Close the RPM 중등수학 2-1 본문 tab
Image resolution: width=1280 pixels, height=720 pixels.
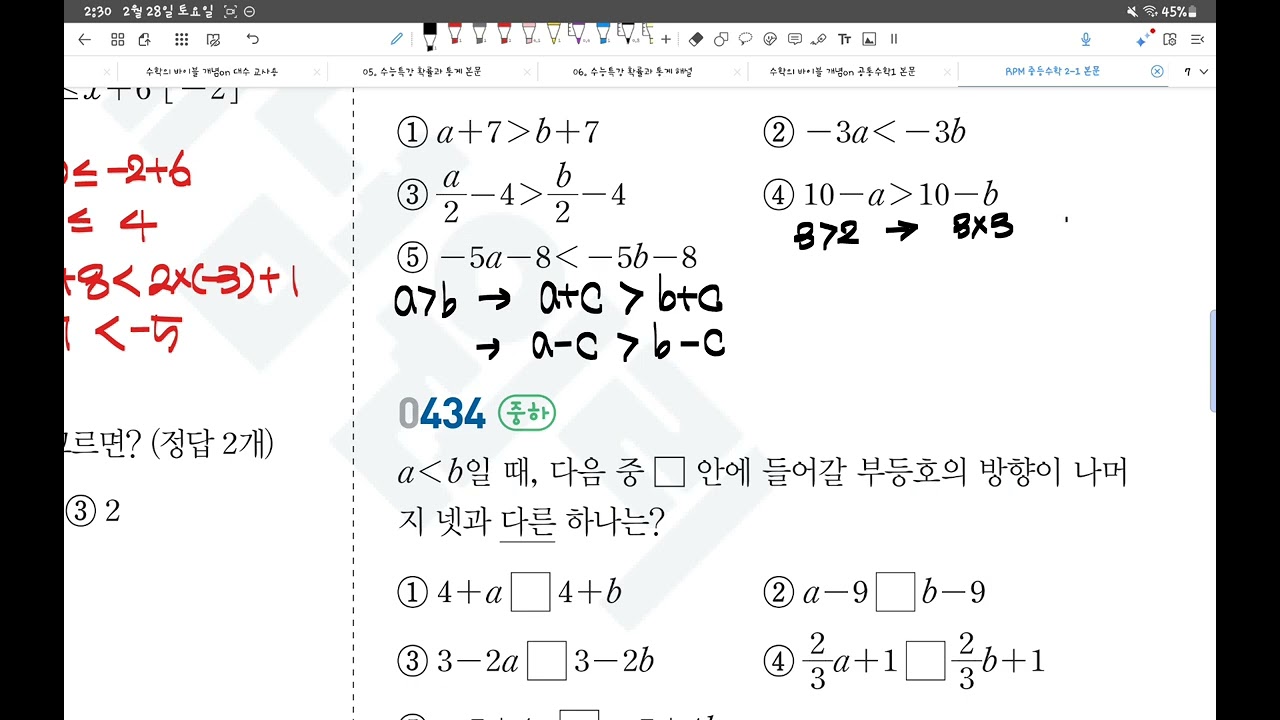point(1157,72)
